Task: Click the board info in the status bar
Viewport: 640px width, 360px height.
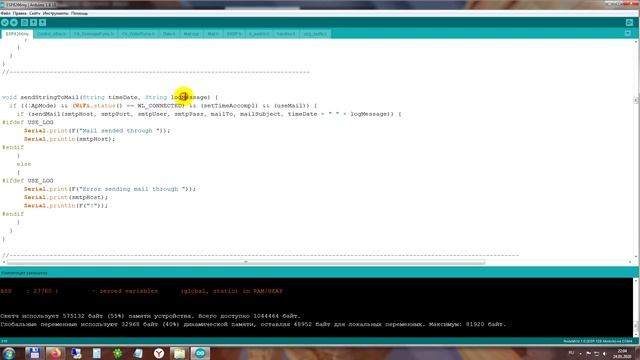Action: pyautogui.click(x=598, y=341)
